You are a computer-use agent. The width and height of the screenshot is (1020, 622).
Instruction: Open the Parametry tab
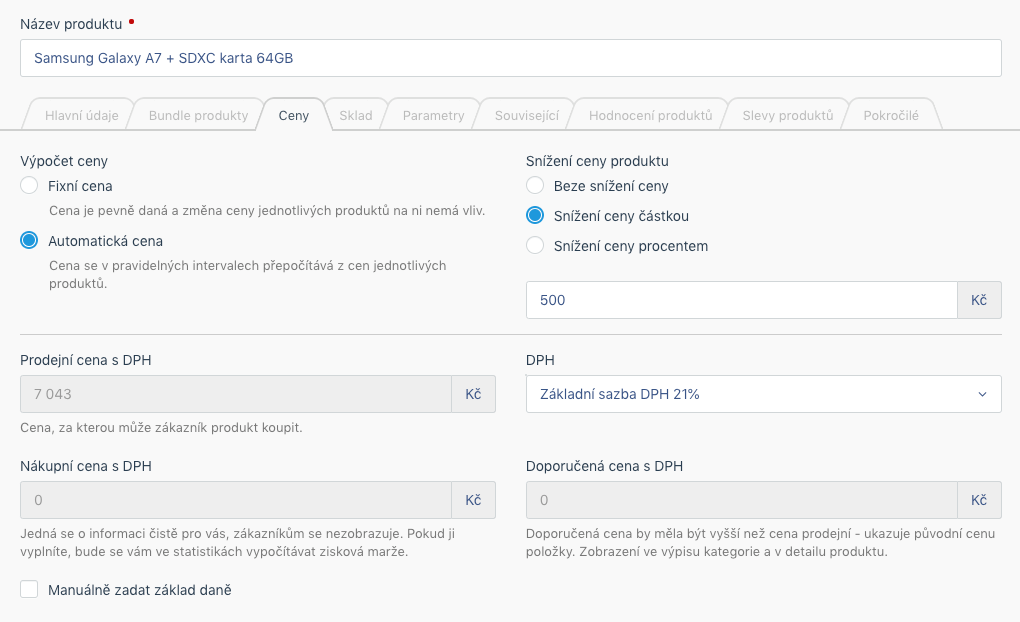(433, 115)
